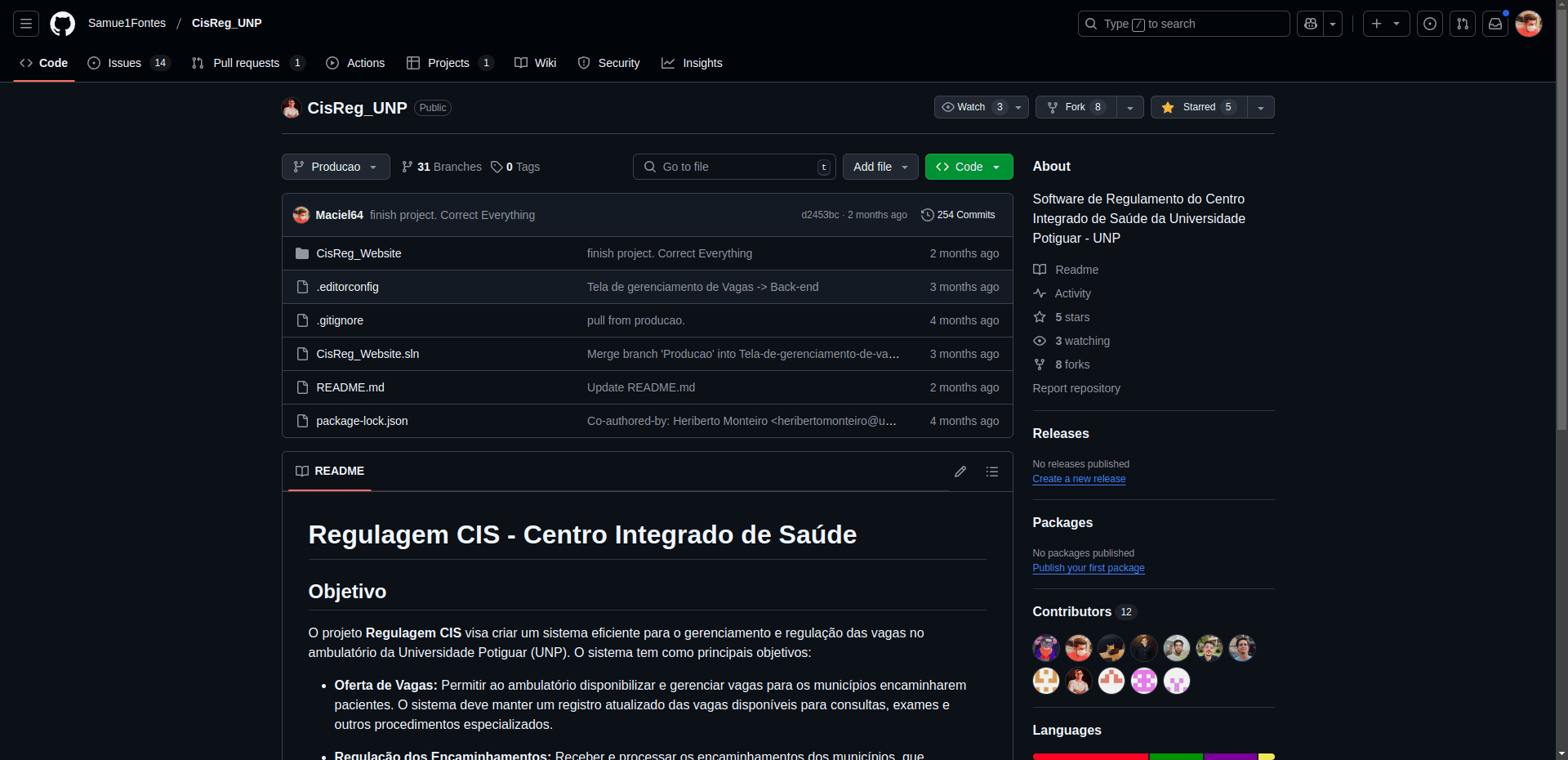Click the Go to file search field
1568x760 pixels.
[735, 167]
